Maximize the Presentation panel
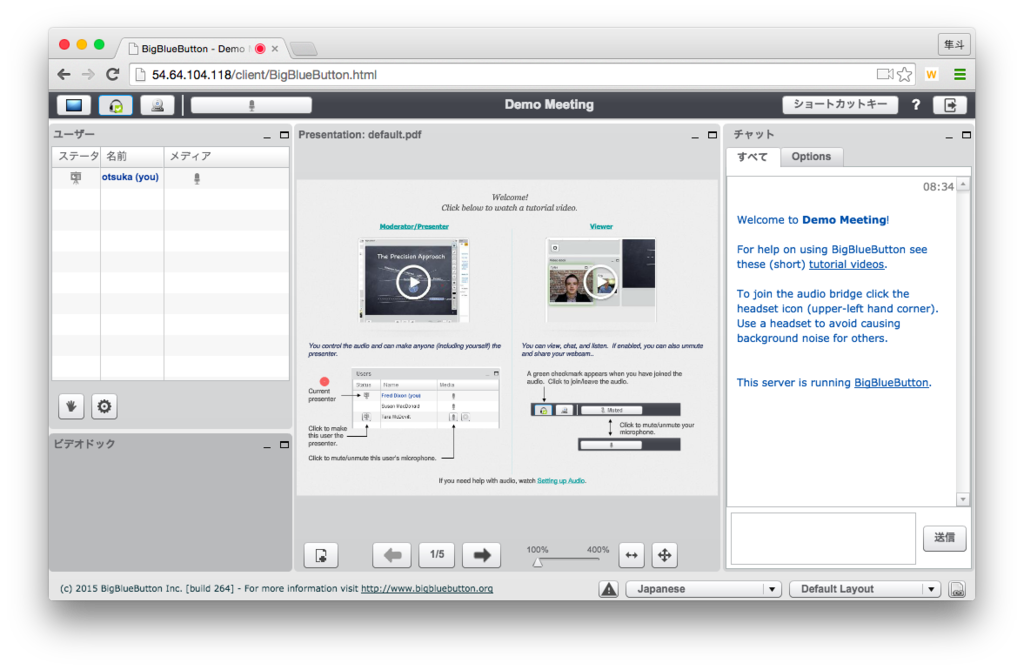This screenshot has height=670, width=1024. click(x=712, y=135)
